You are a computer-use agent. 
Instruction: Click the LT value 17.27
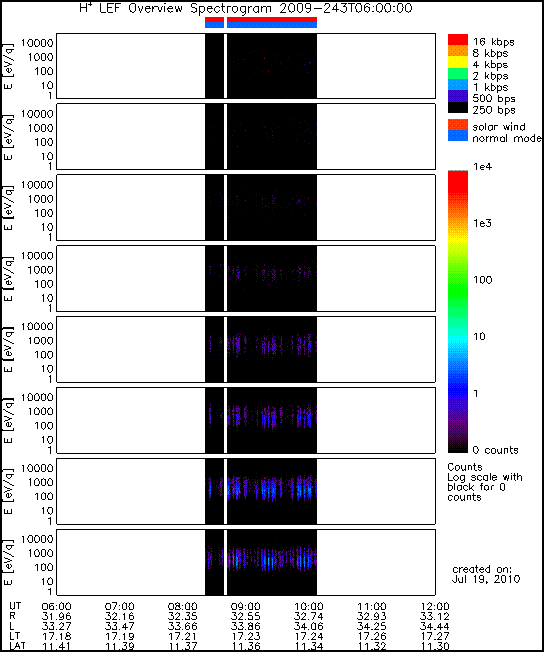pos(434,637)
